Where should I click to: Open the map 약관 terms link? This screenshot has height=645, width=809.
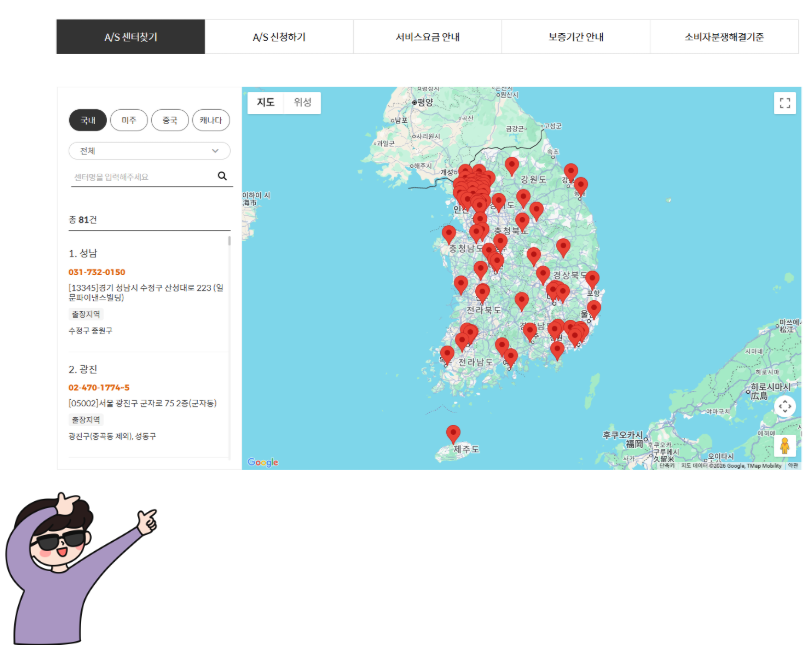tap(793, 465)
